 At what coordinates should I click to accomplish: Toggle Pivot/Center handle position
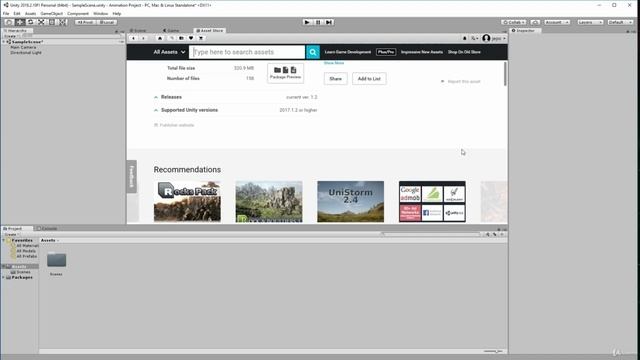tap(85, 22)
